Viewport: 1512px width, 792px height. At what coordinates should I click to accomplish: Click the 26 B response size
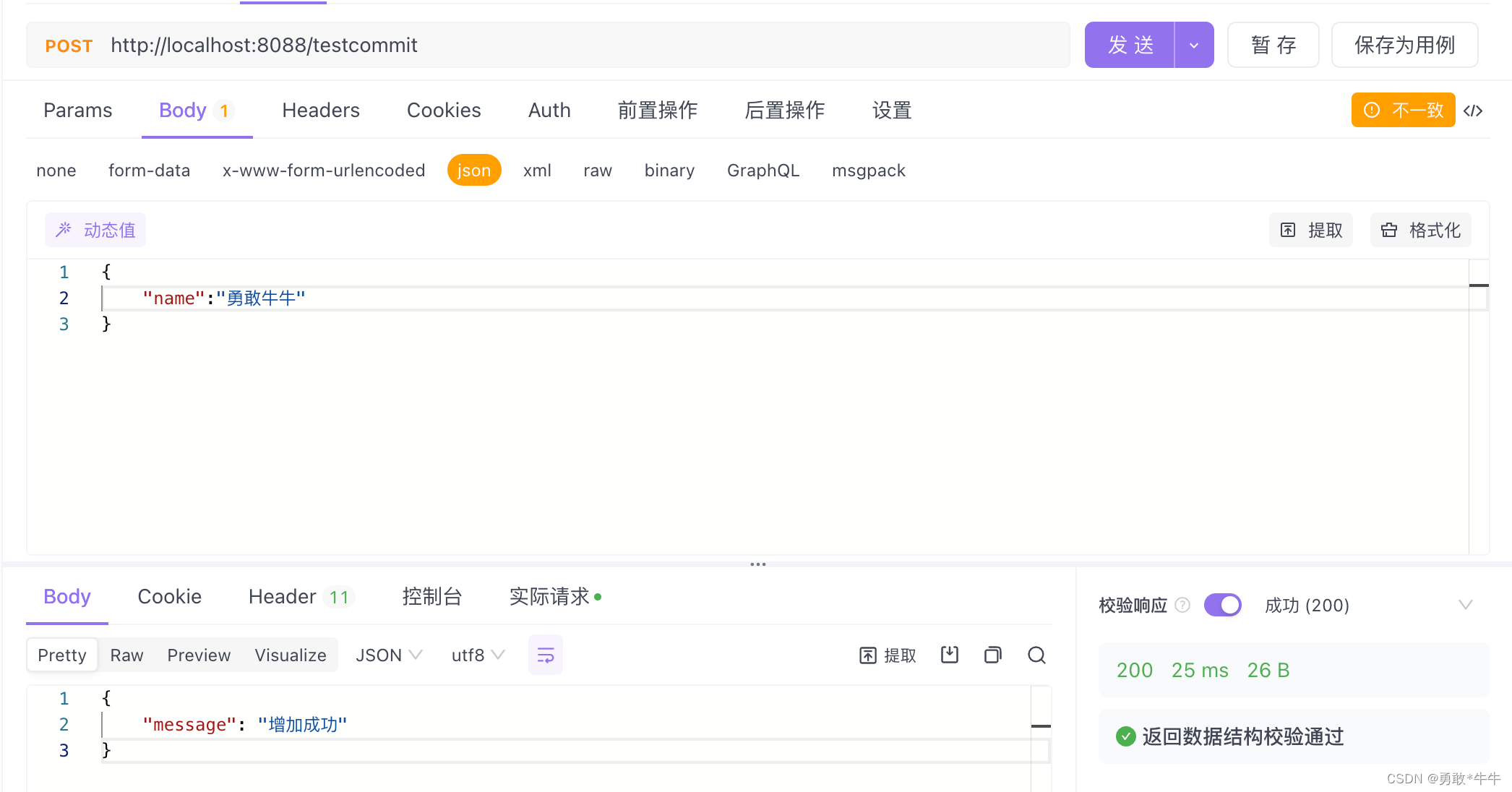pyautogui.click(x=1268, y=670)
